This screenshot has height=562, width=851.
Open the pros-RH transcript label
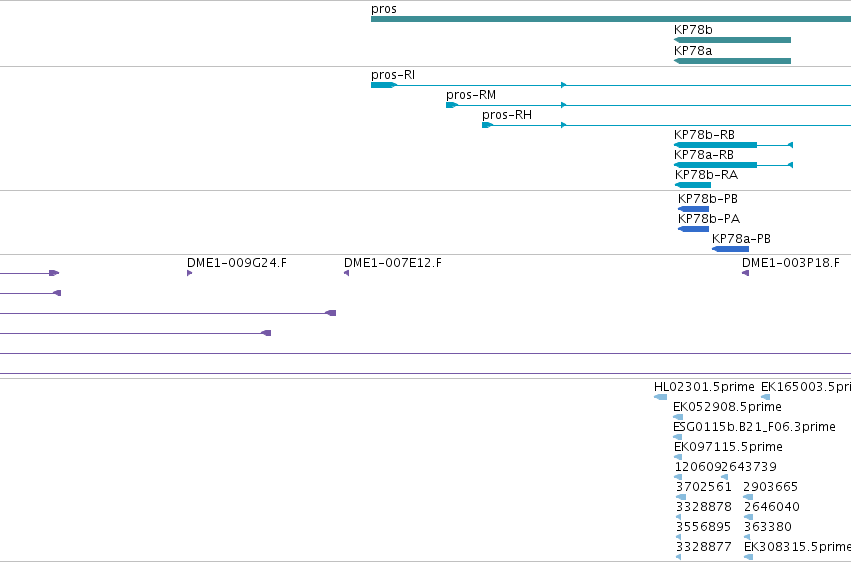[506, 115]
